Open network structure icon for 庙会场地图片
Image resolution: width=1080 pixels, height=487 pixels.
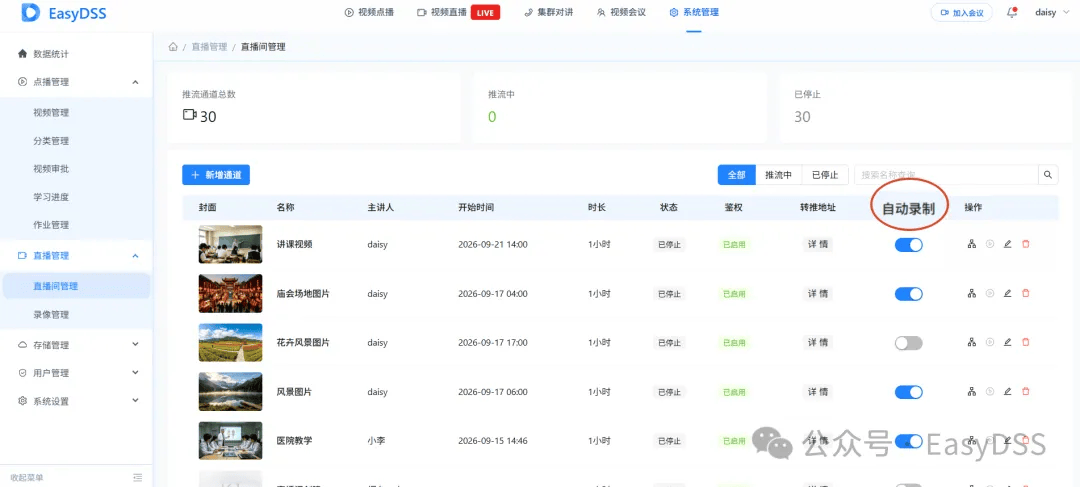coord(972,293)
